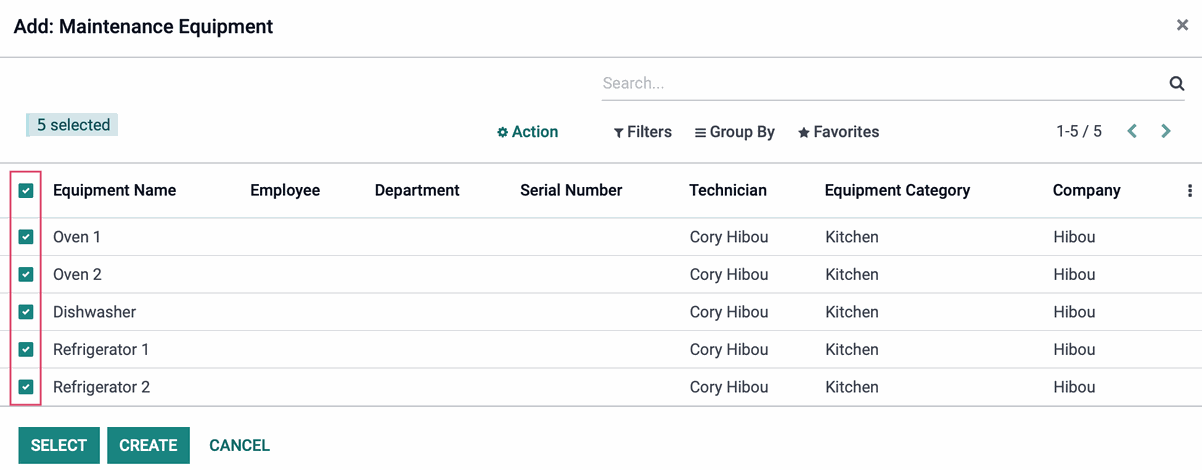Go to next page arrow
The width and height of the screenshot is (1202, 470).
tap(1166, 131)
